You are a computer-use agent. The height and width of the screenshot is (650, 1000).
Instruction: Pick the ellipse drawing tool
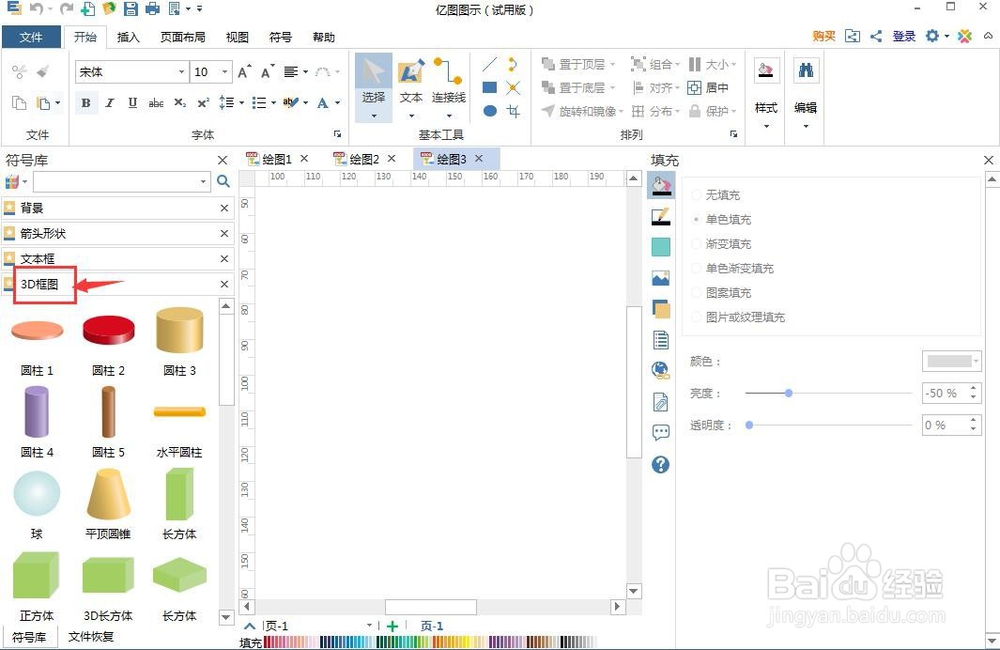point(489,110)
